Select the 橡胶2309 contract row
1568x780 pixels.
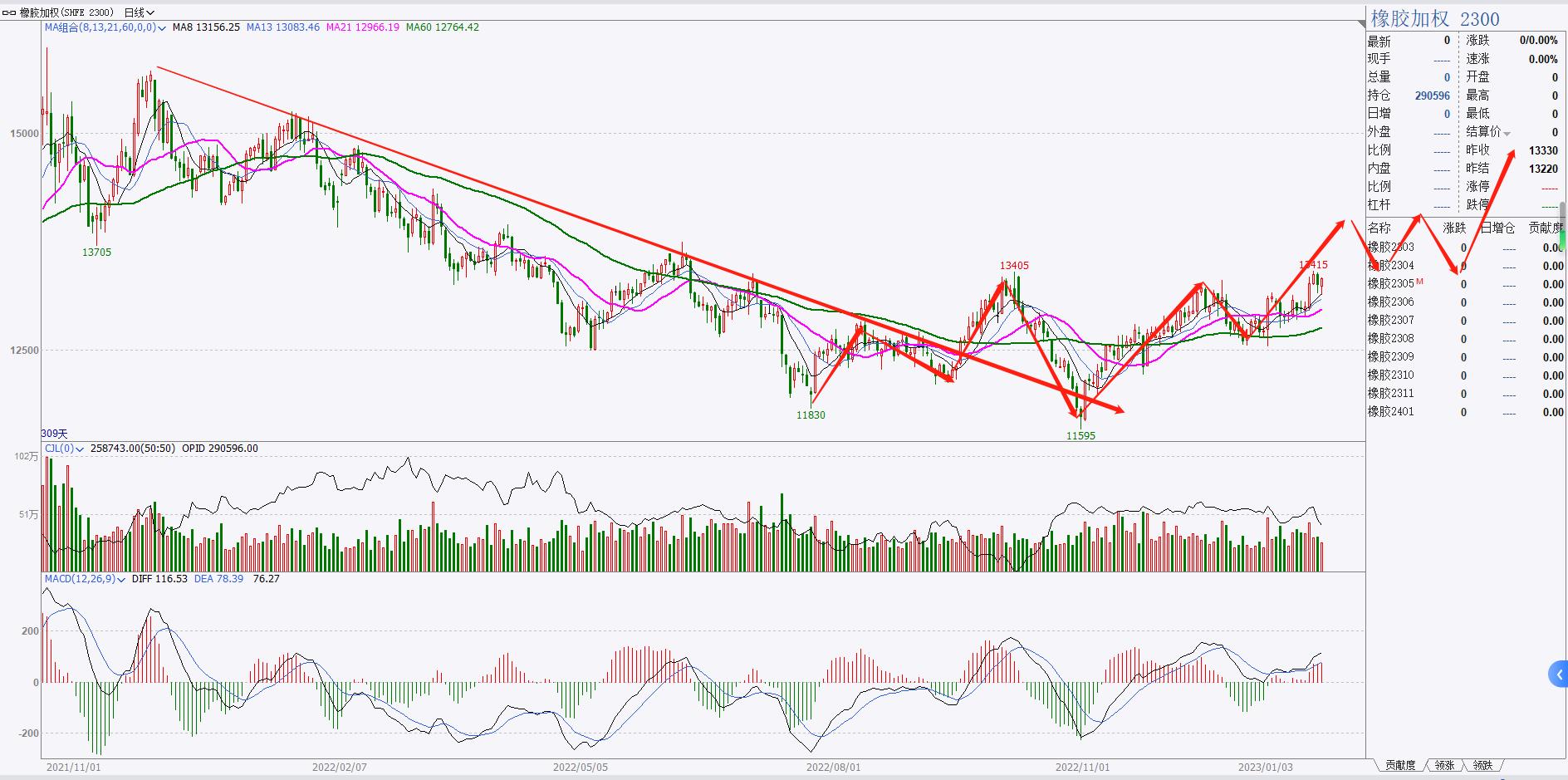(x=1390, y=357)
